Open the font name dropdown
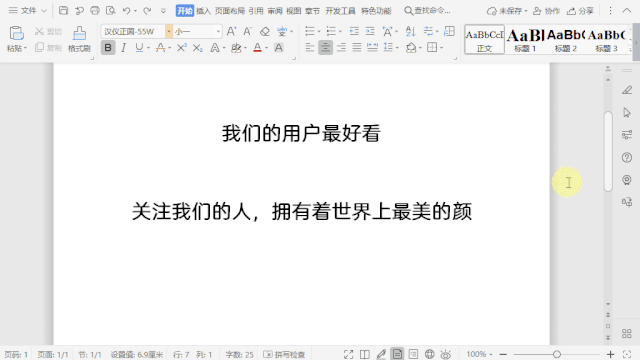Viewport: 640px width, 360px height. pos(169,31)
